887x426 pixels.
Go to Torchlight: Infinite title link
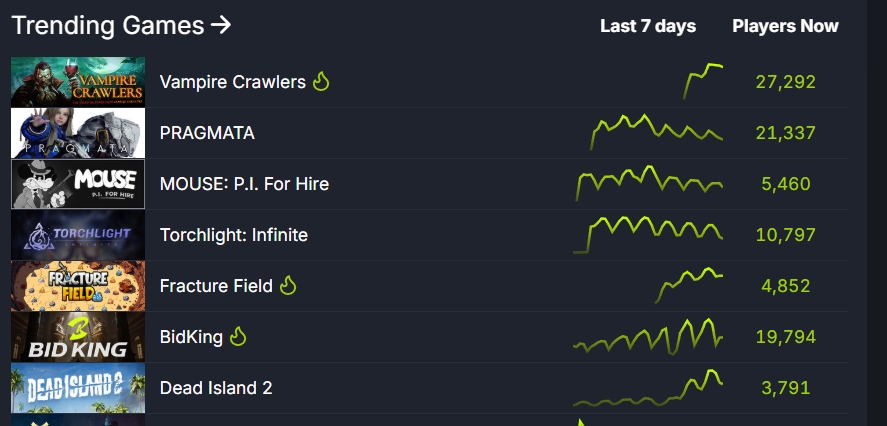(234, 235)
